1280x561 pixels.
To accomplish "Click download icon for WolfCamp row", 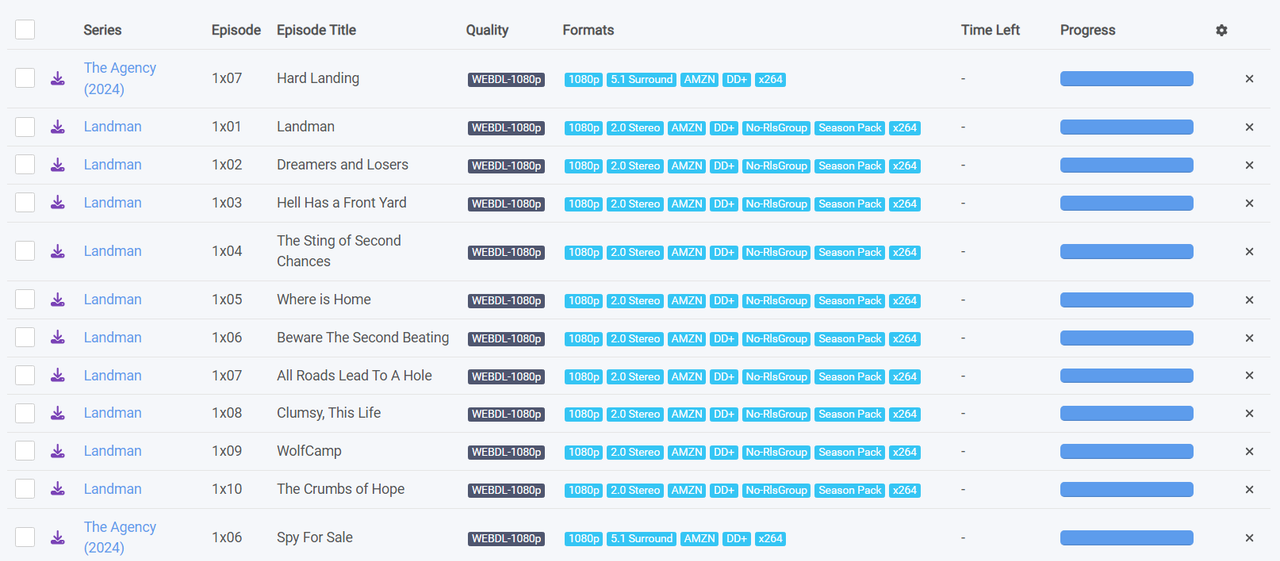I will (58, 451).
